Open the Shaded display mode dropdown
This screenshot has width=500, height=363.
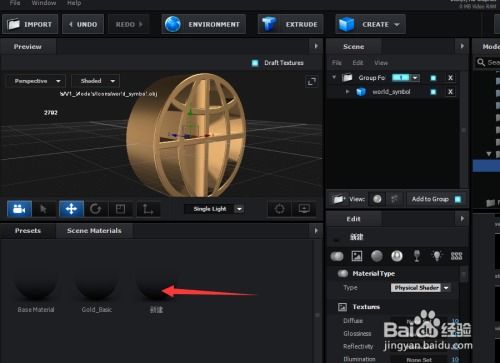click(x=96, y=81)
